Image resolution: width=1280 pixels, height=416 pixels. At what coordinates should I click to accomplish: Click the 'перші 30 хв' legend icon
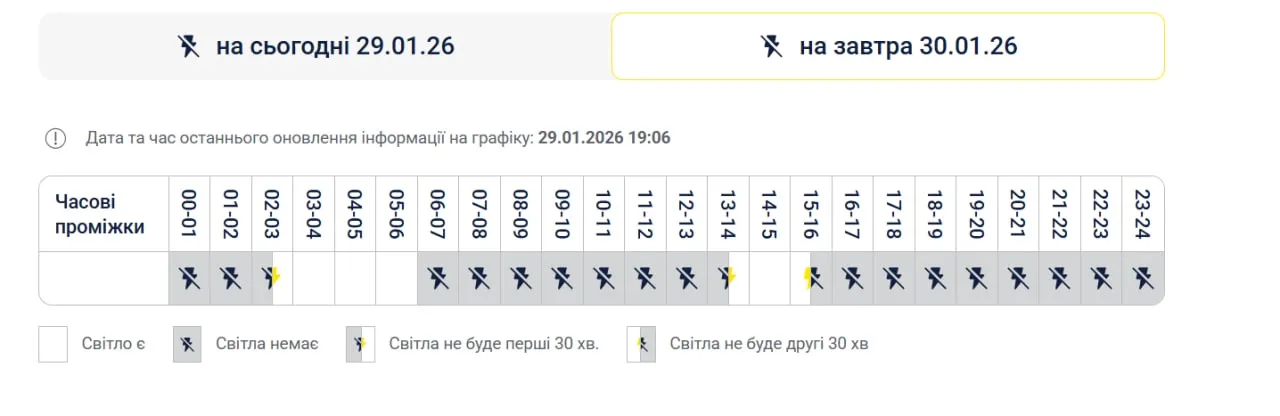(360, 344)
